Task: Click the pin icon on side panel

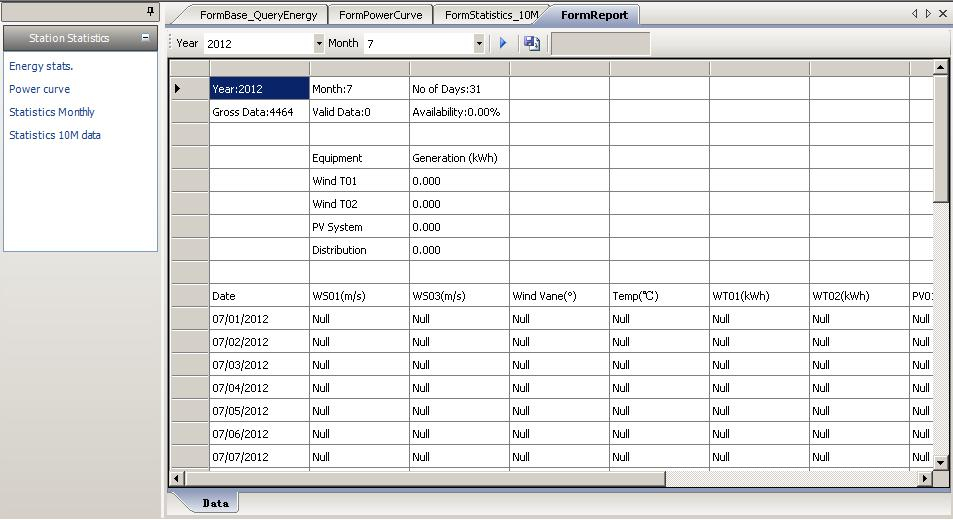Action: (151, 12)
